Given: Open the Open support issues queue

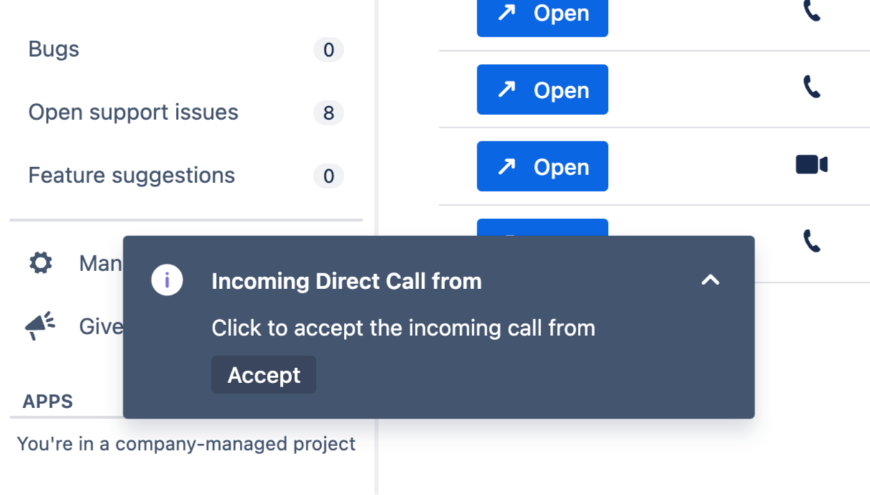Looking at the screenshot, I should [x=133, y=112].
